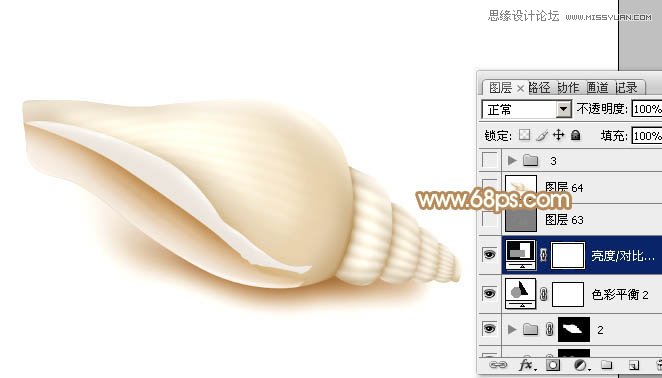Open the new adjustment layer menu icon
Screen dimensions: 662x378
point(581,365)
